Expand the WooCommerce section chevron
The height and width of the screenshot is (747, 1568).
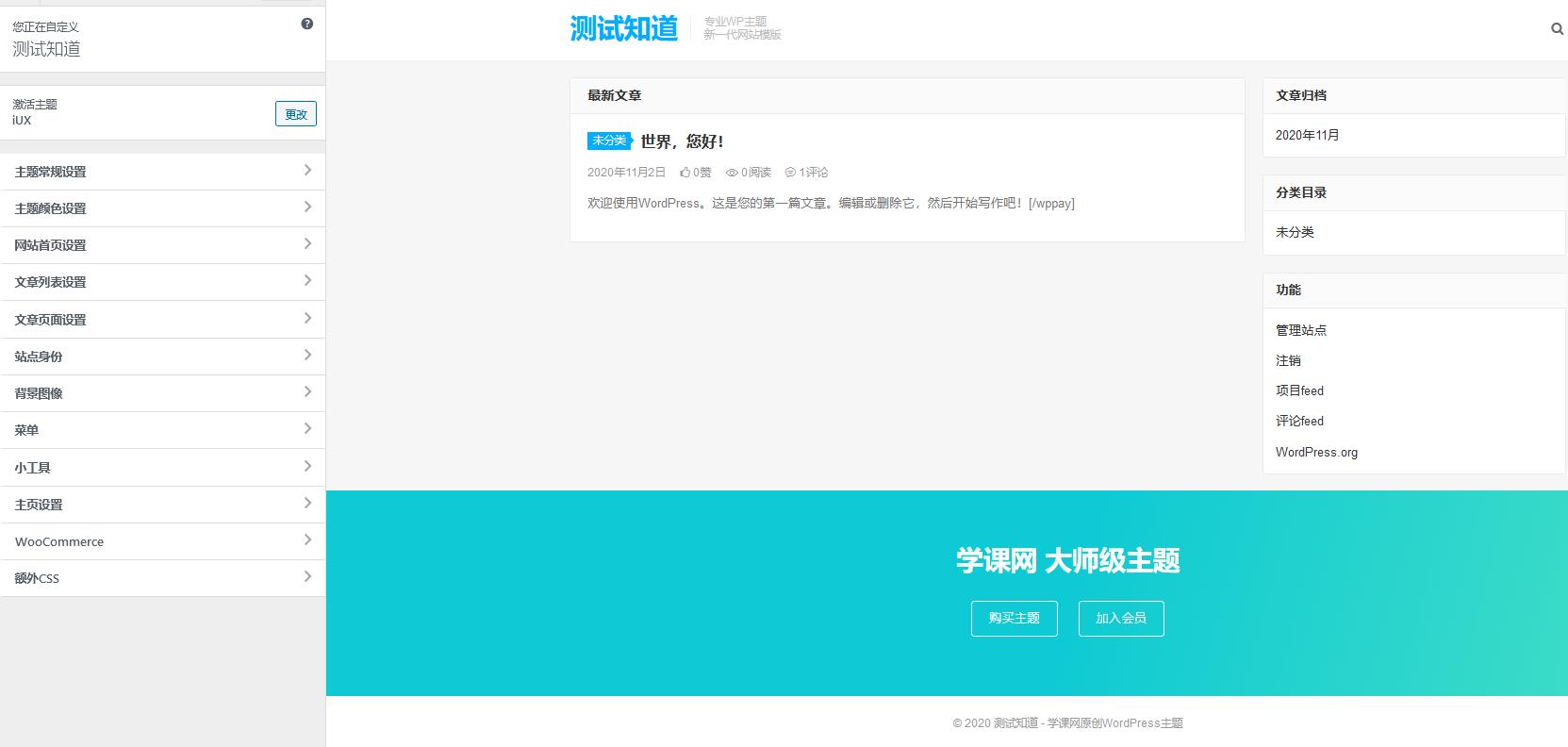tap(307, 540)
